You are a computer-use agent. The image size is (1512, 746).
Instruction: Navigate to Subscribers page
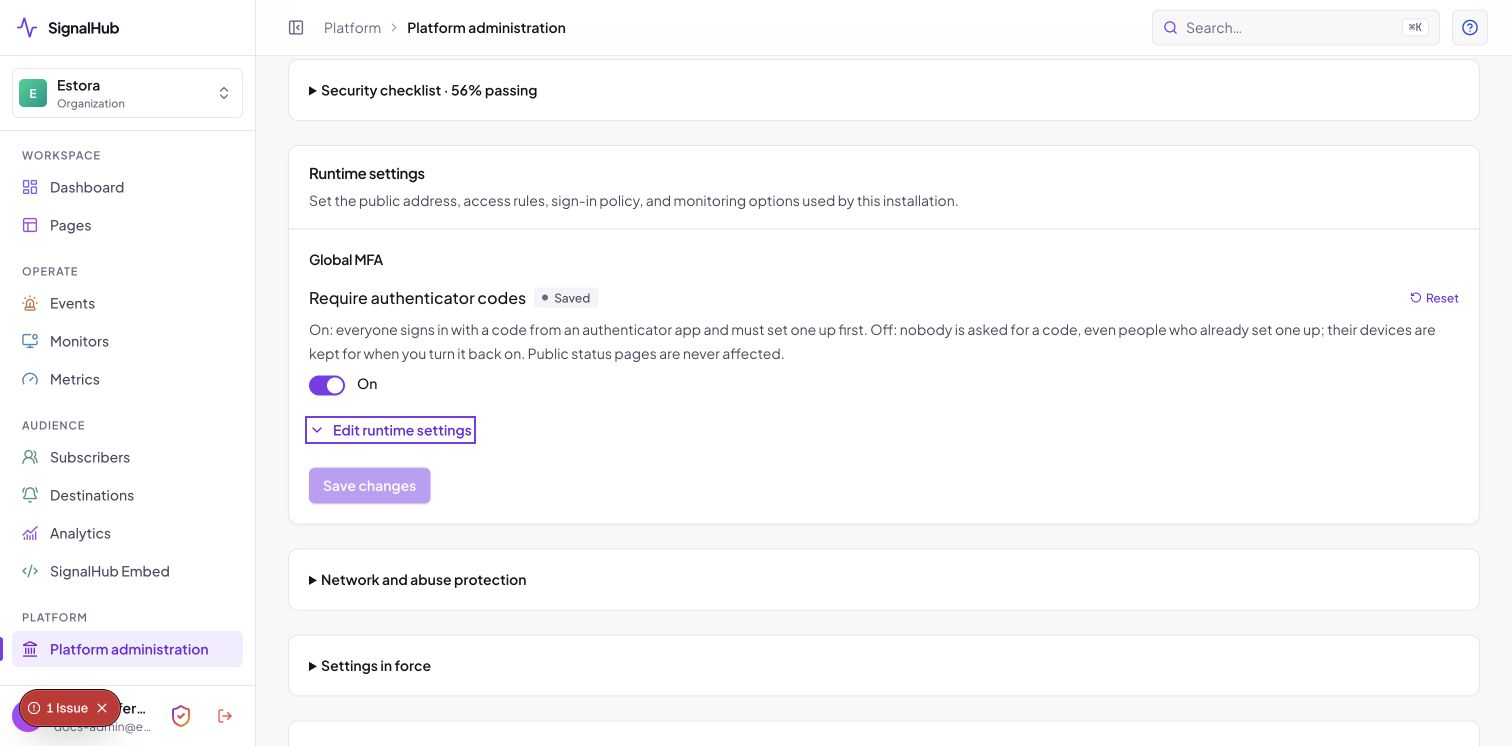(x=127, y=457)
